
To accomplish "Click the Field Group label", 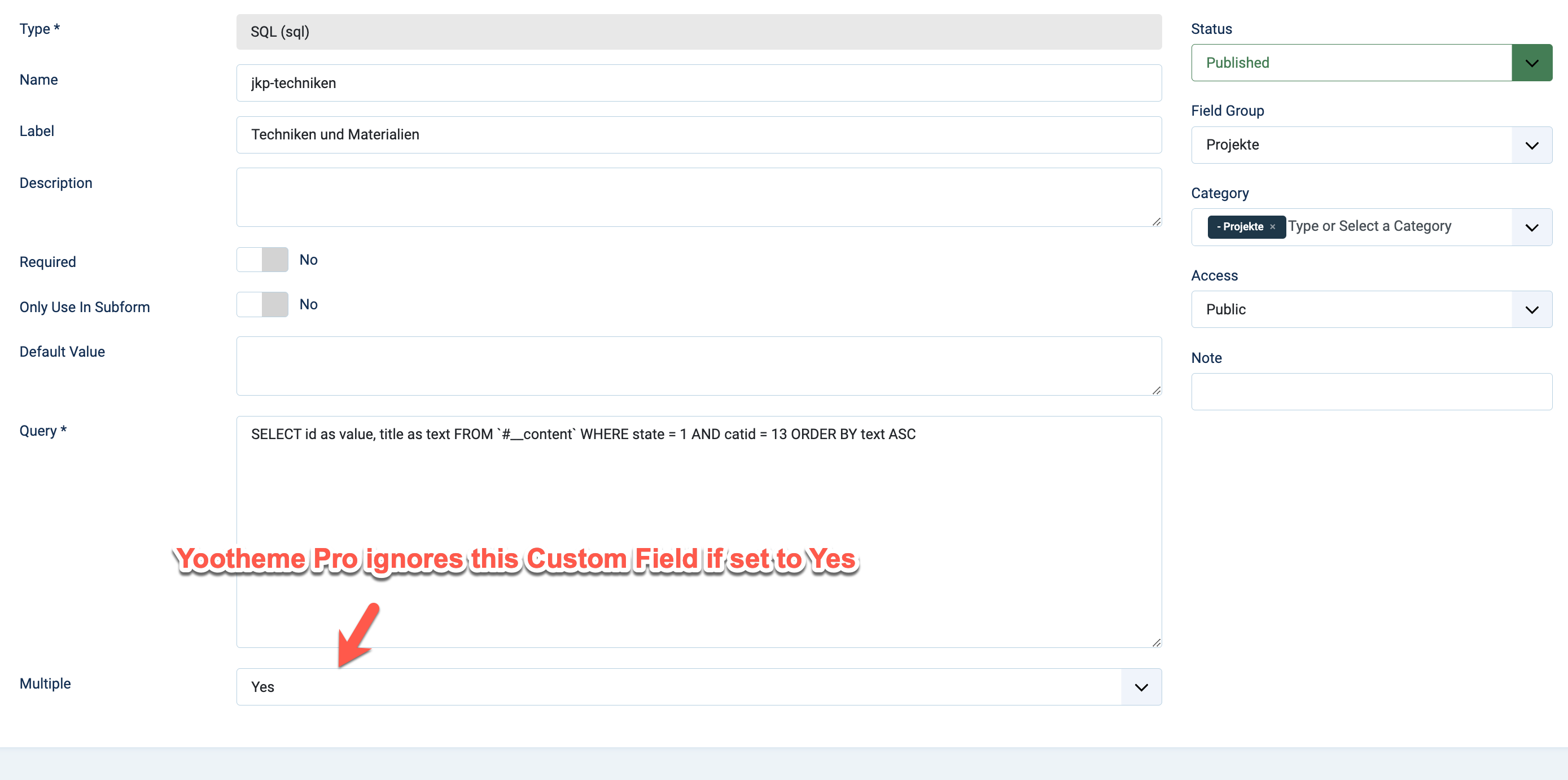I will [x=1227, y=111].
